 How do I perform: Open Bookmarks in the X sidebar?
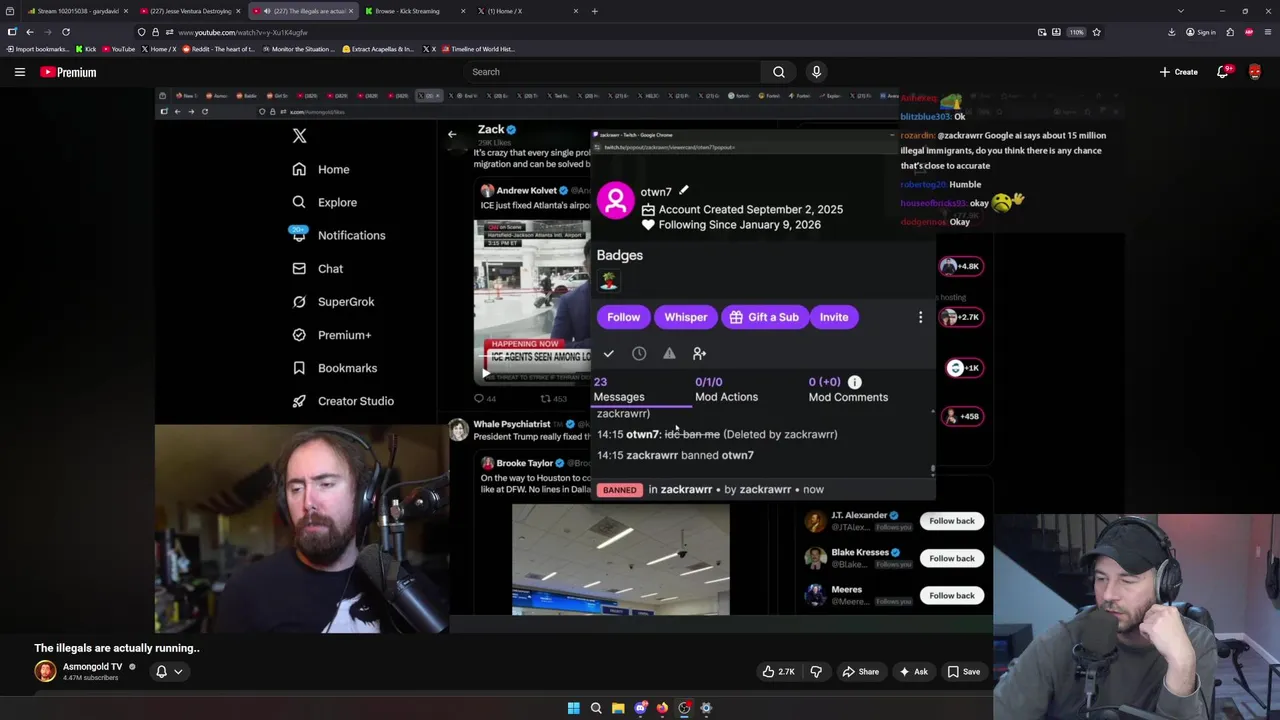click(335, 368)
